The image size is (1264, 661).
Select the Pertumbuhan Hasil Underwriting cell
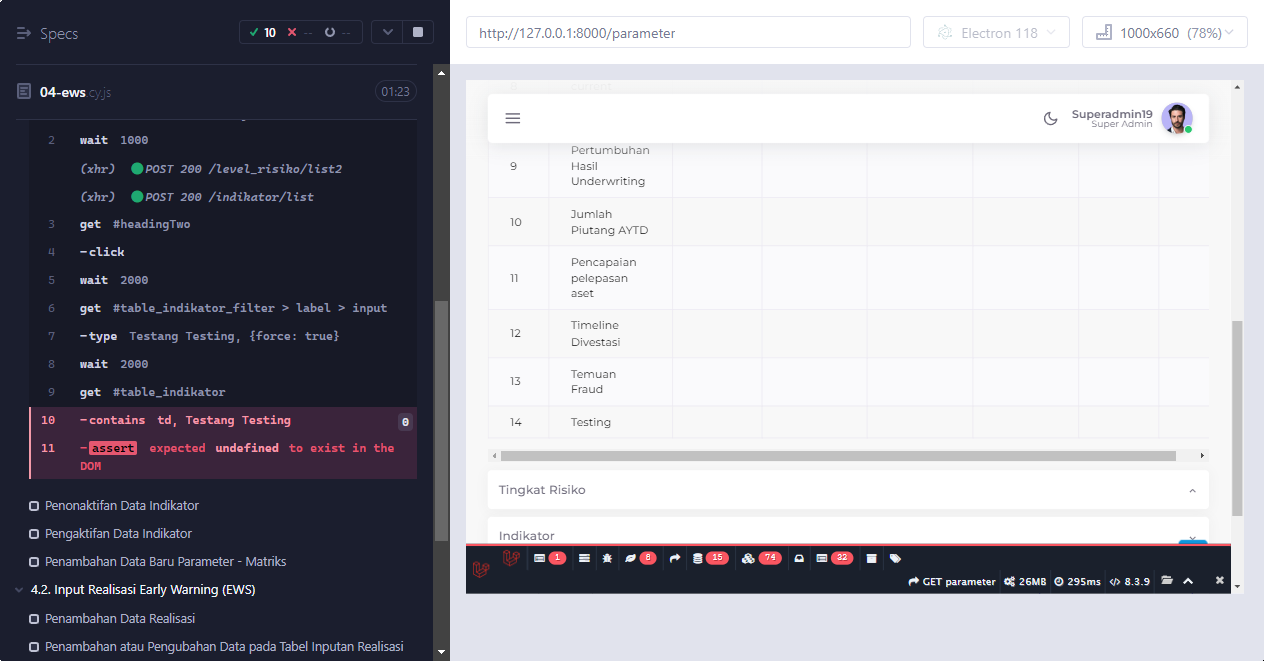tap(610, 166)
